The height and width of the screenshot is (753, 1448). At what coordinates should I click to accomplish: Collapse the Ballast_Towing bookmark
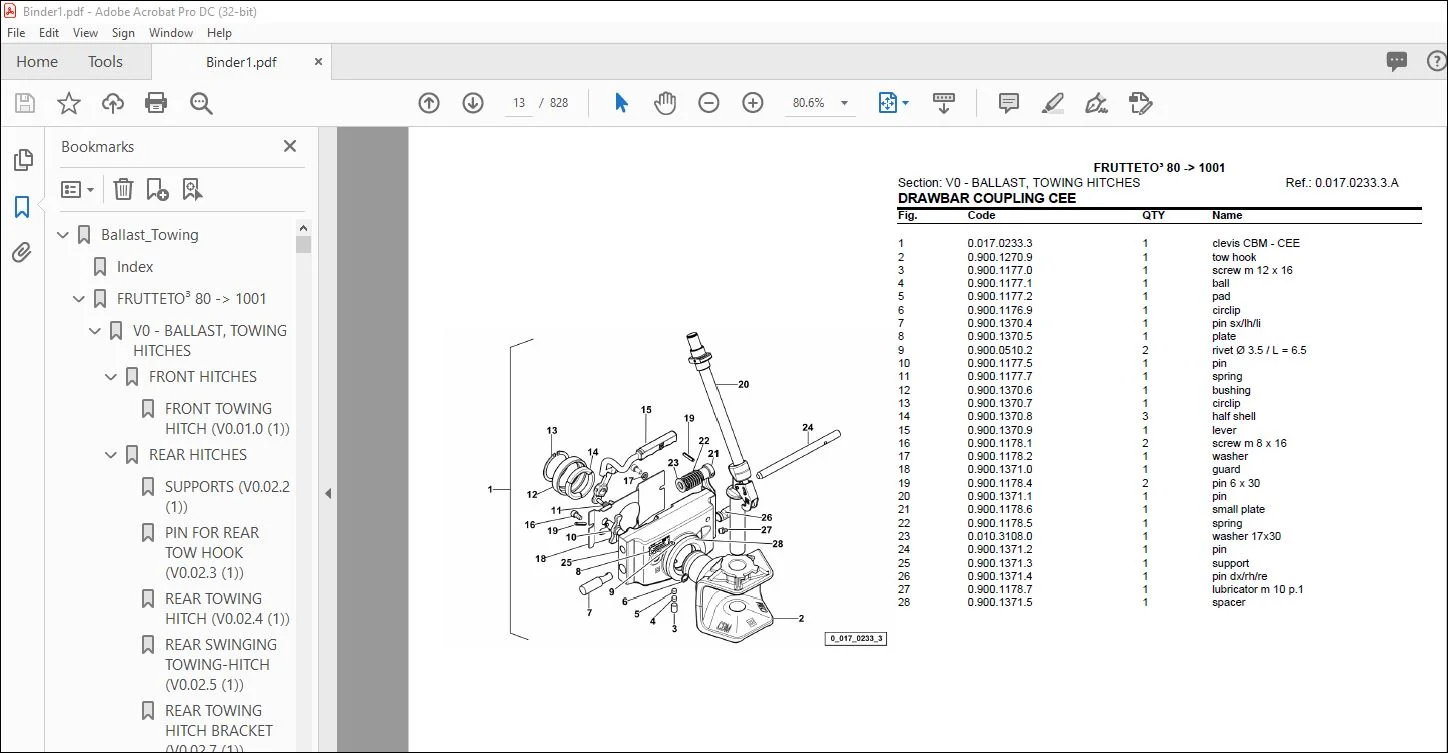(64, 235)
